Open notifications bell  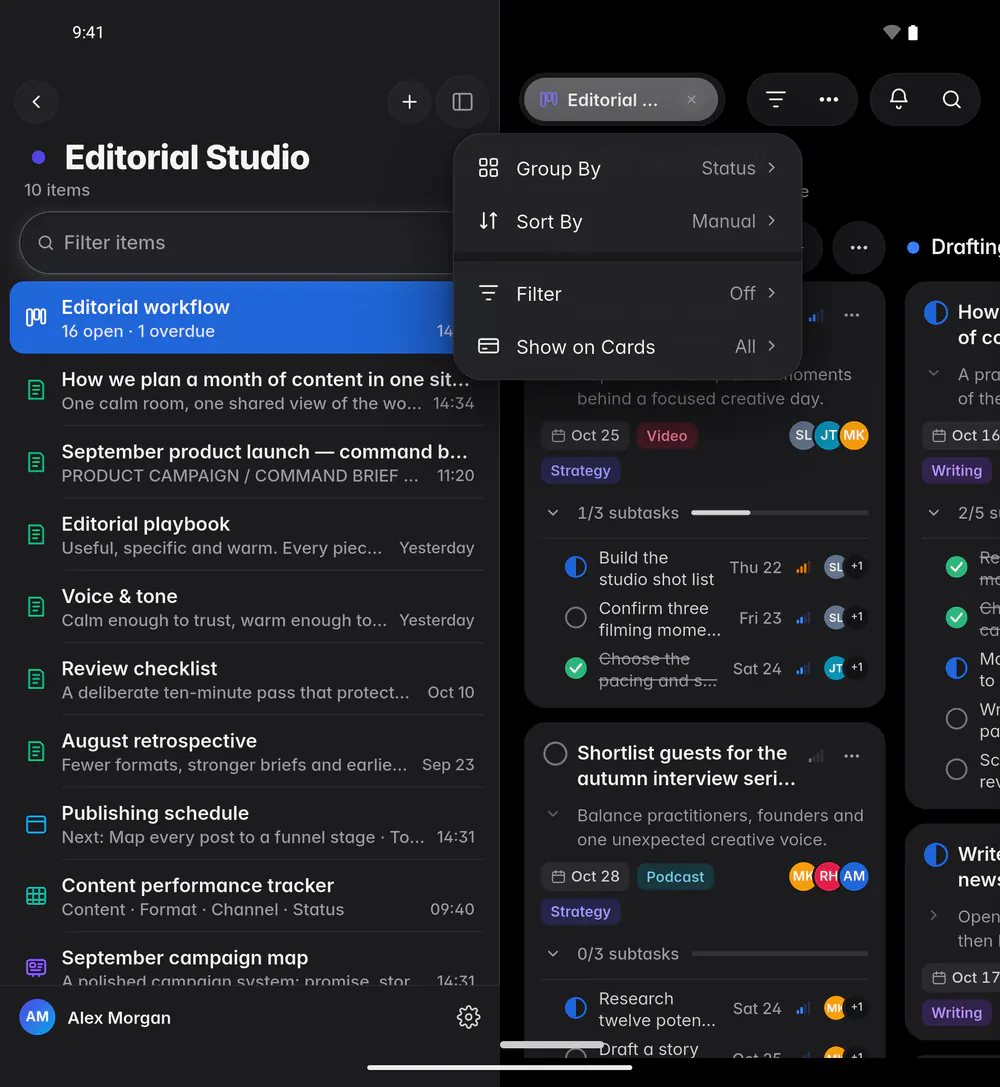[899, 100]
